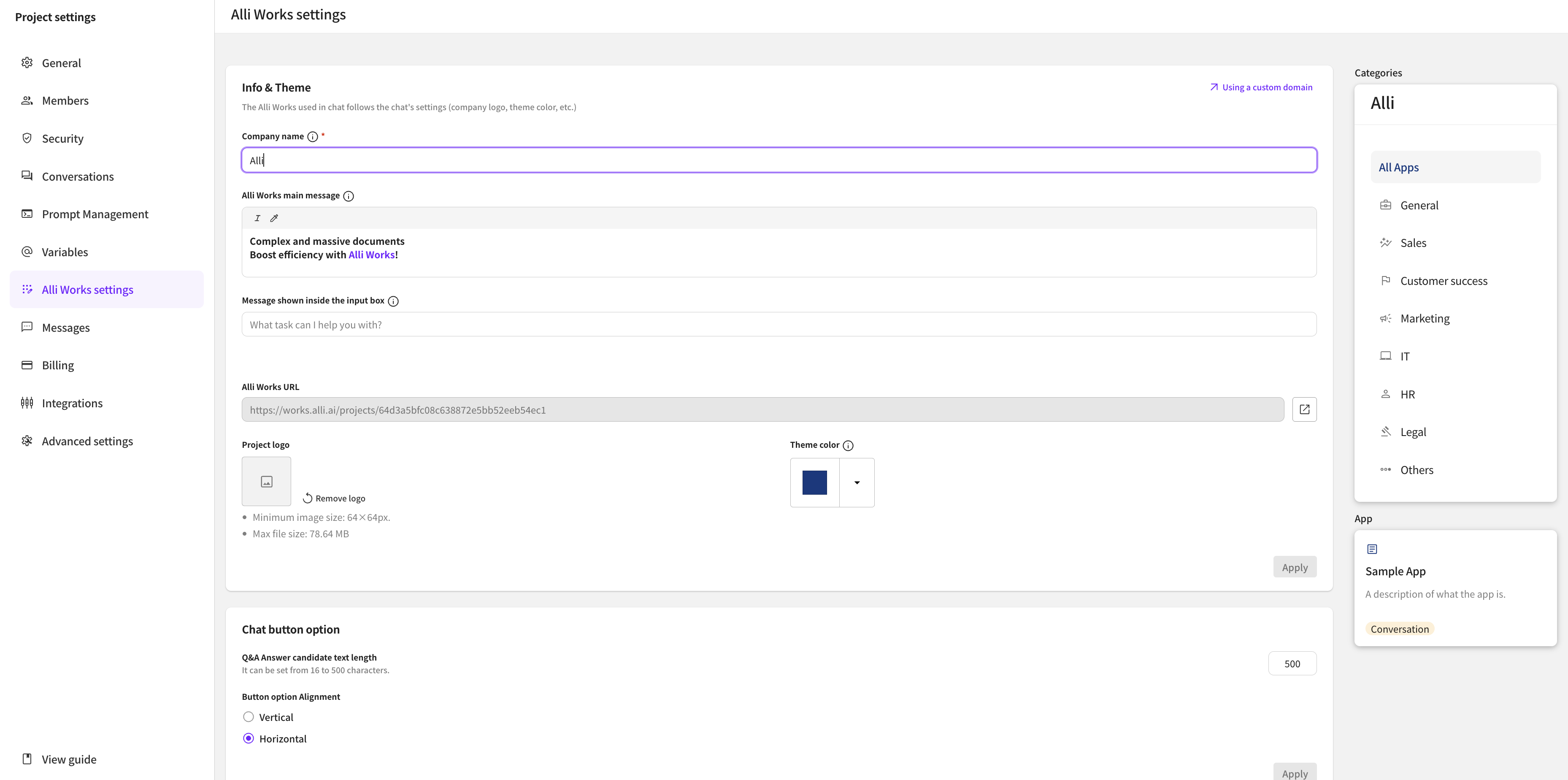Click Remove logo button

click(x=334, y=498)
